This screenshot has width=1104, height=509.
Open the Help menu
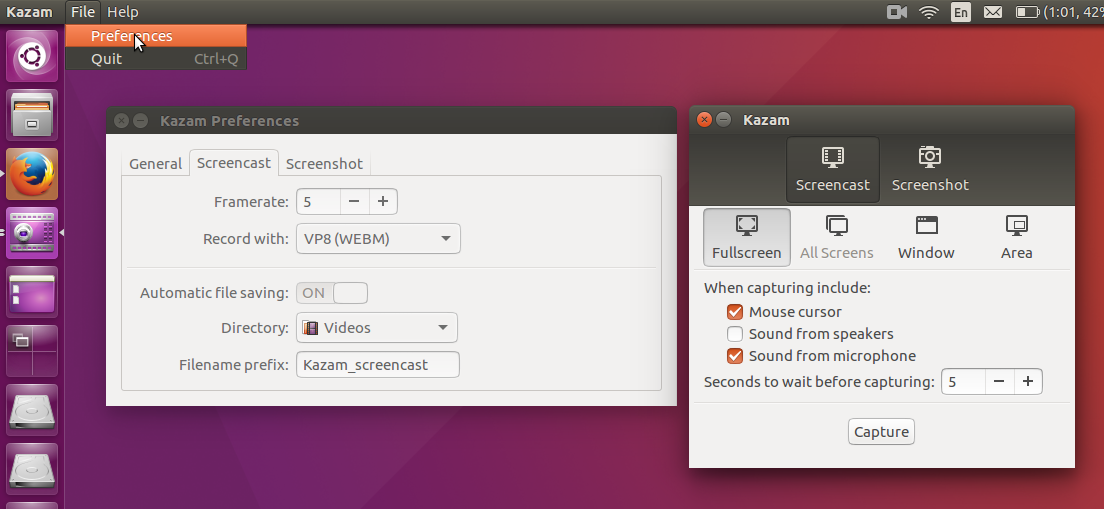(x=123, y=12)
